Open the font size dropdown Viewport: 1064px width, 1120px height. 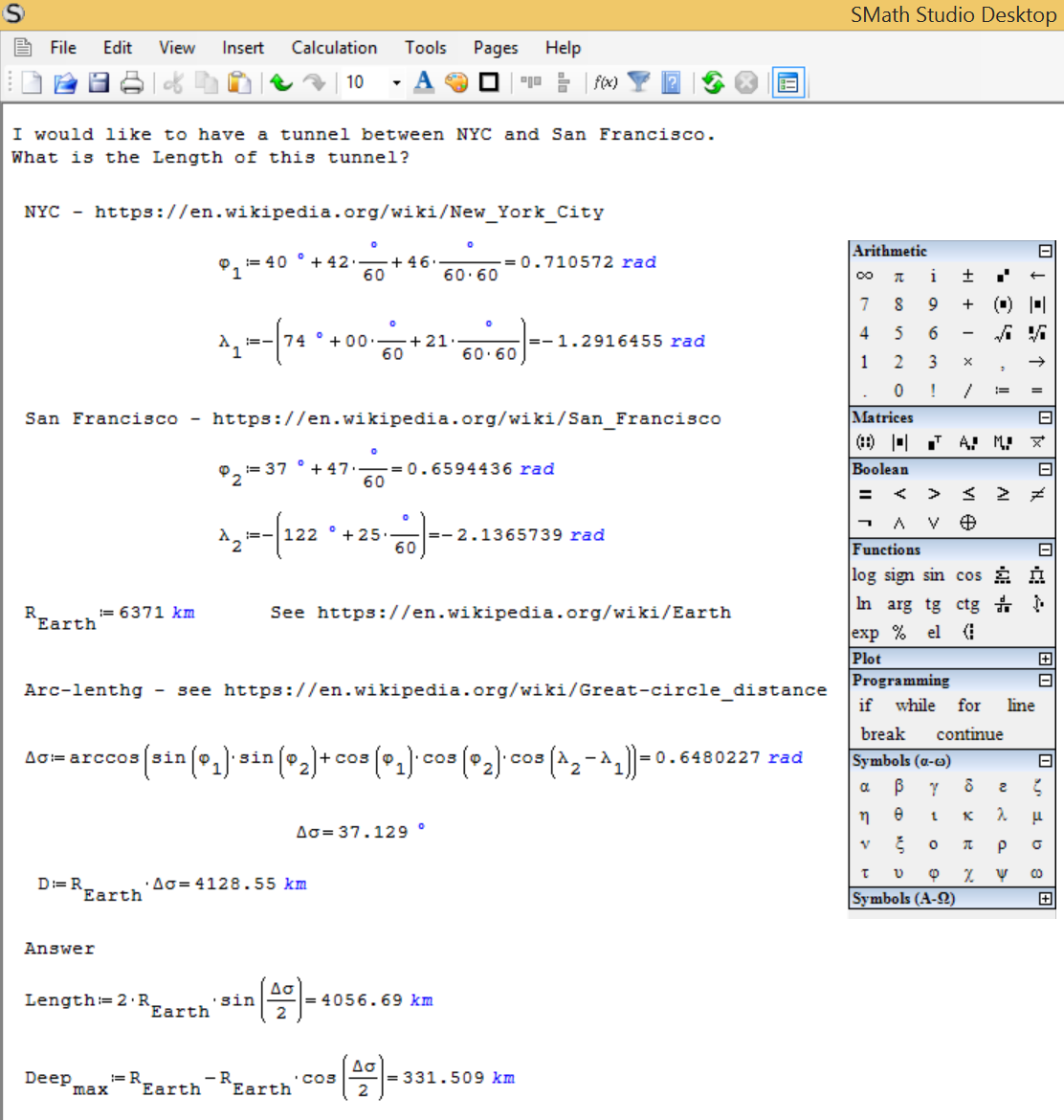(396, 83)
